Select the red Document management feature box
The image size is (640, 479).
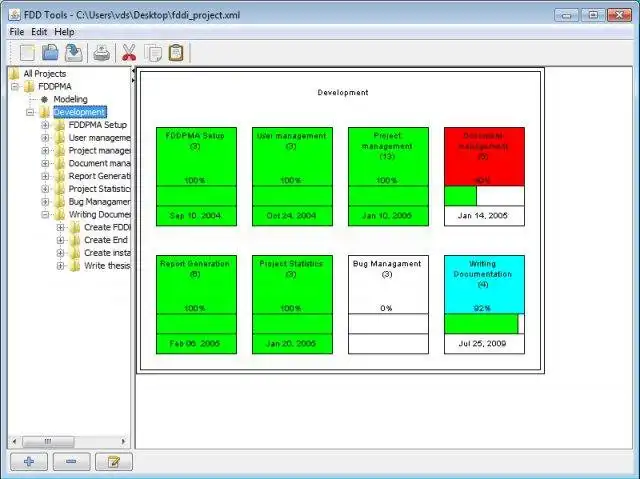point(484,176)
